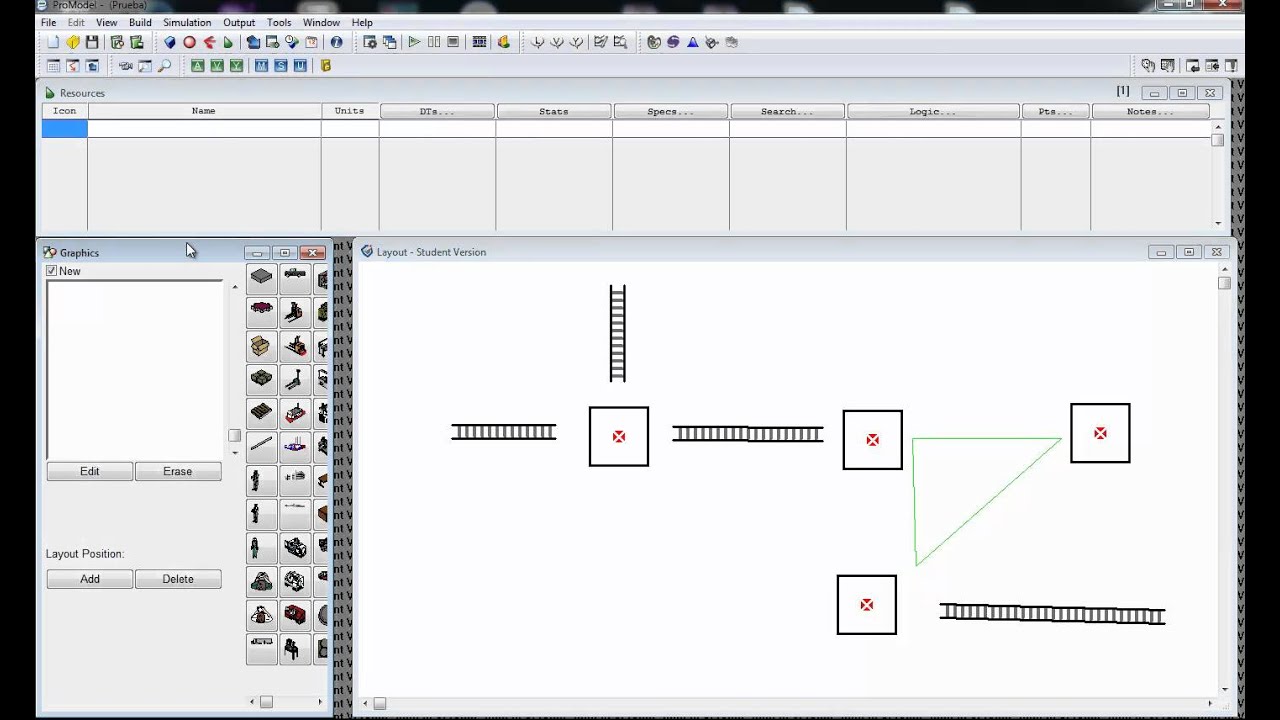The width and height of the screenshot is (1280, 720).
Task: Click the Specs... column header button
Action: [671, 111]
